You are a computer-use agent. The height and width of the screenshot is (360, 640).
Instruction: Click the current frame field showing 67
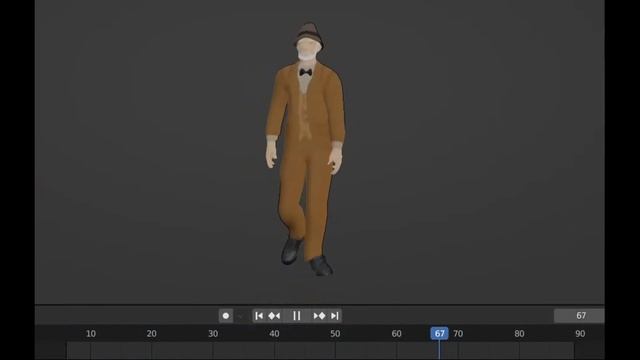click(x=579, y=316)
